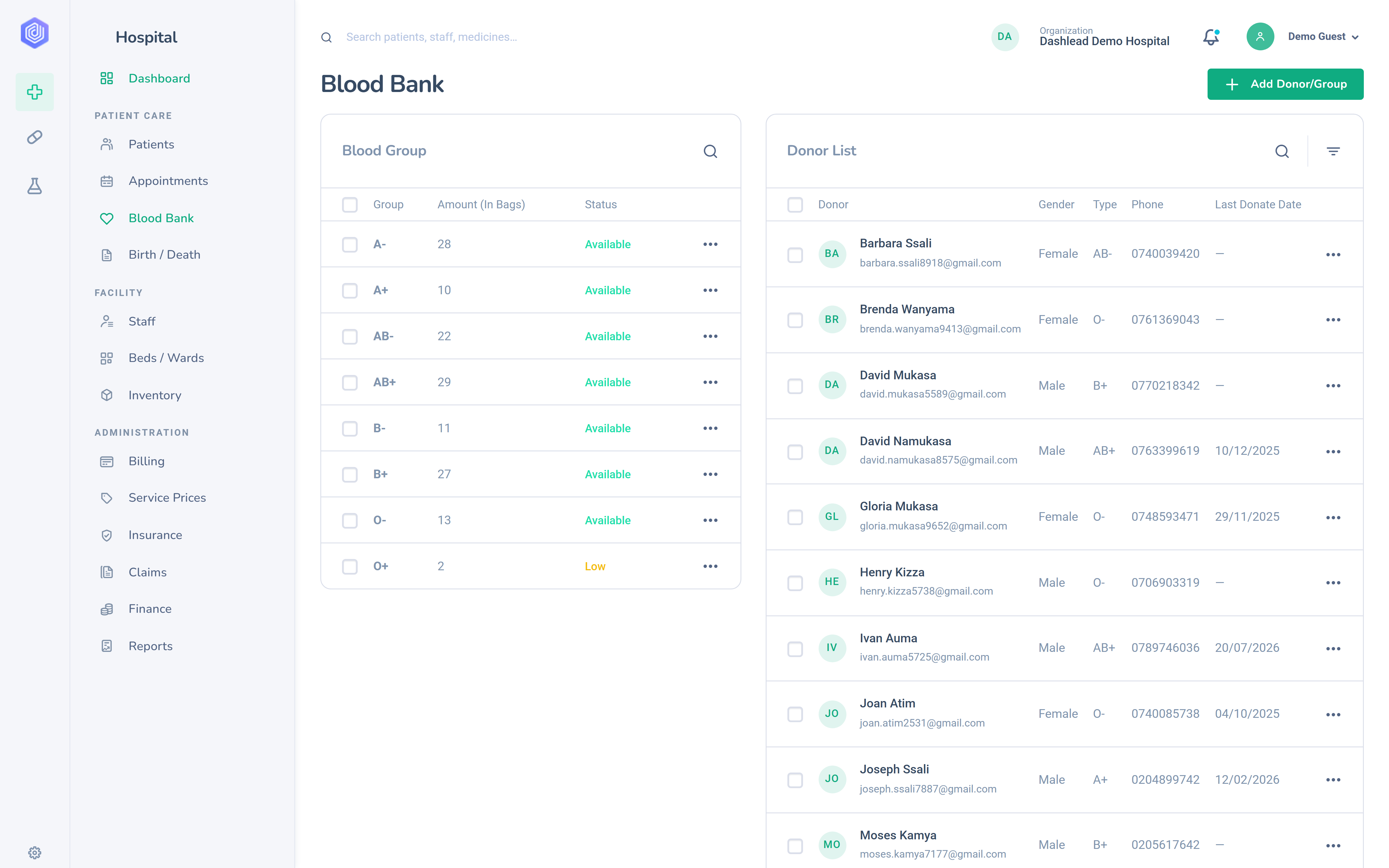
Task: Open Dashboard in the sidebar
Action: pyautogui.click(x=159, y=78)
